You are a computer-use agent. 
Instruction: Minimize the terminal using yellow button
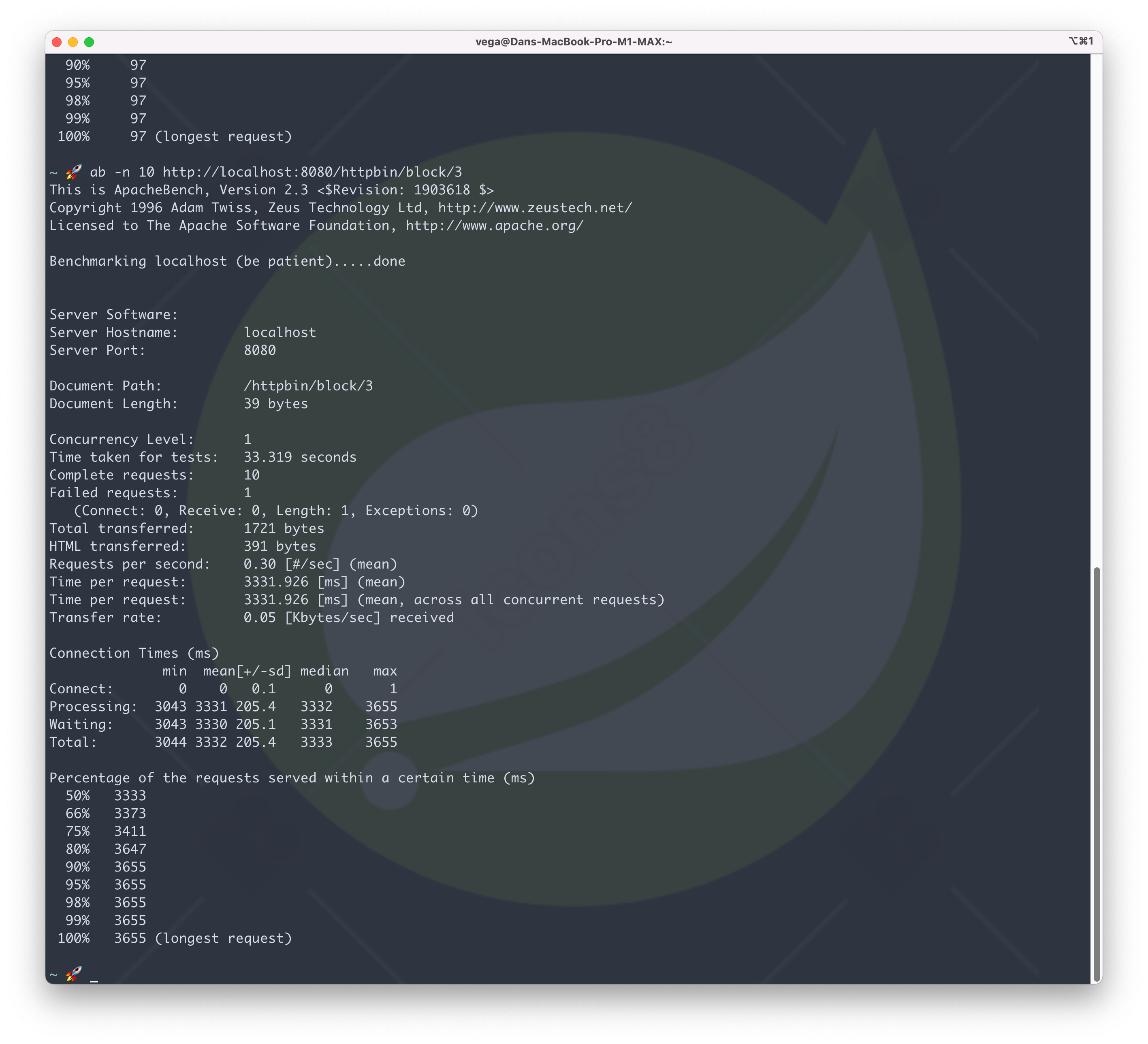click(73, 42)
